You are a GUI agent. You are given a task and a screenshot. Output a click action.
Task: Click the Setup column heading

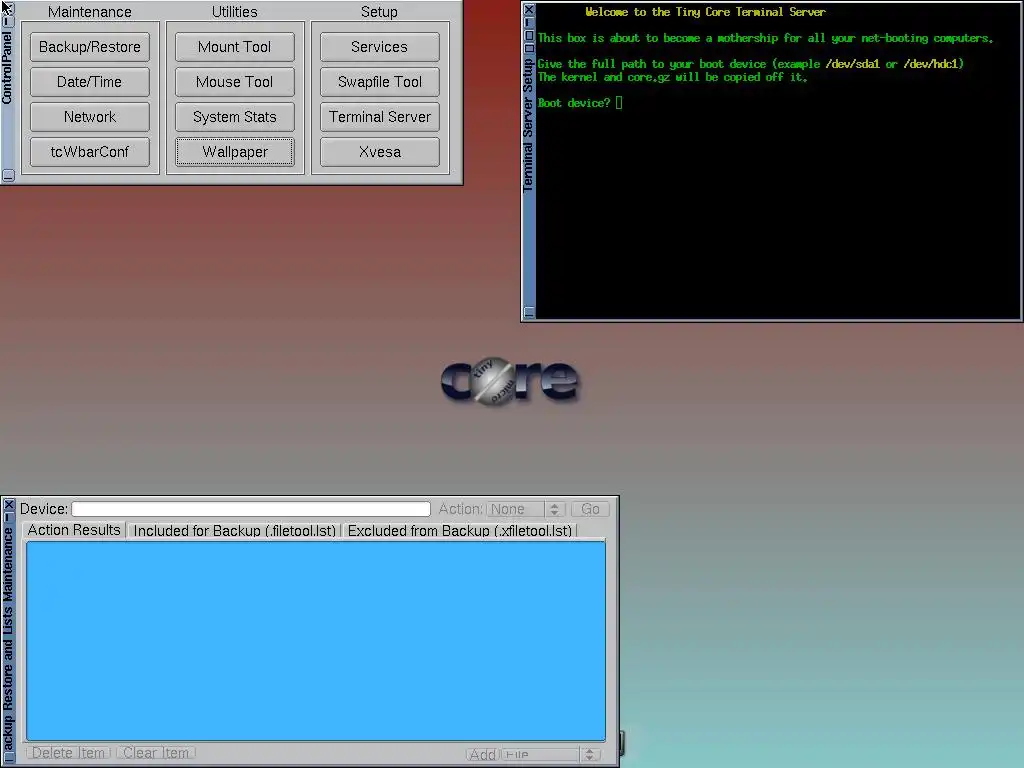[x=379, y=12]
